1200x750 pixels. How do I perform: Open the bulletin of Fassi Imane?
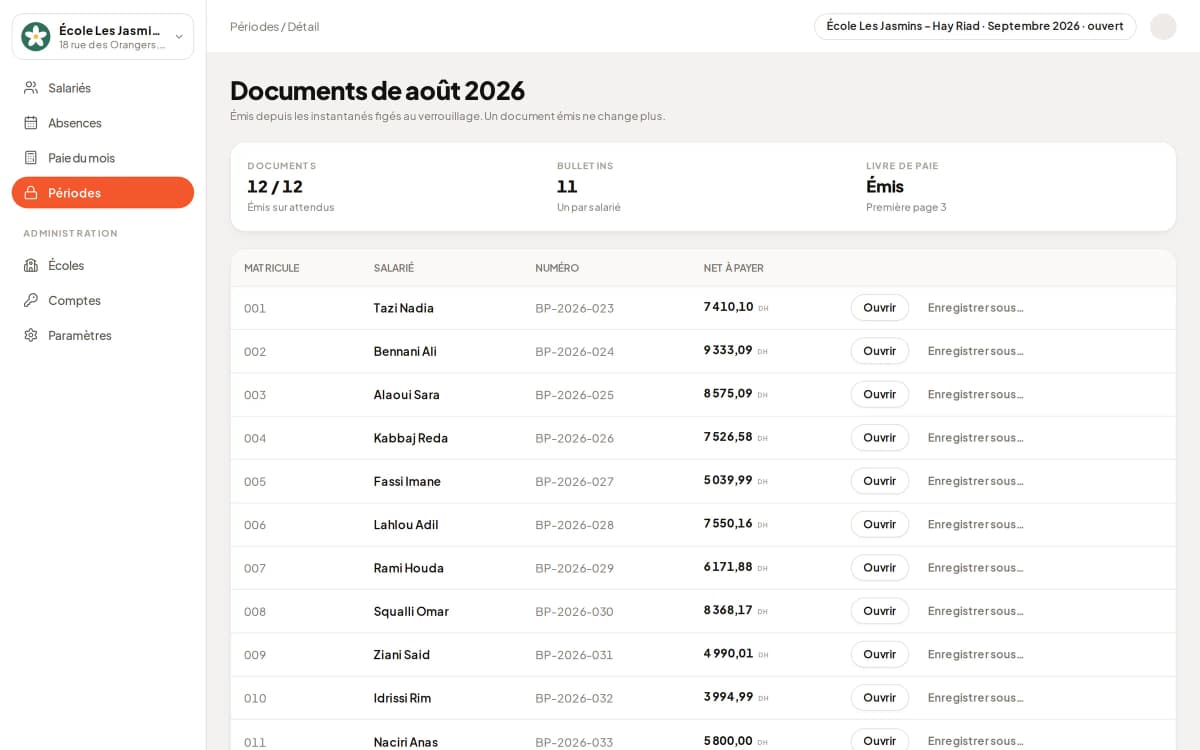pyautogui.click(x=880, y=481)
